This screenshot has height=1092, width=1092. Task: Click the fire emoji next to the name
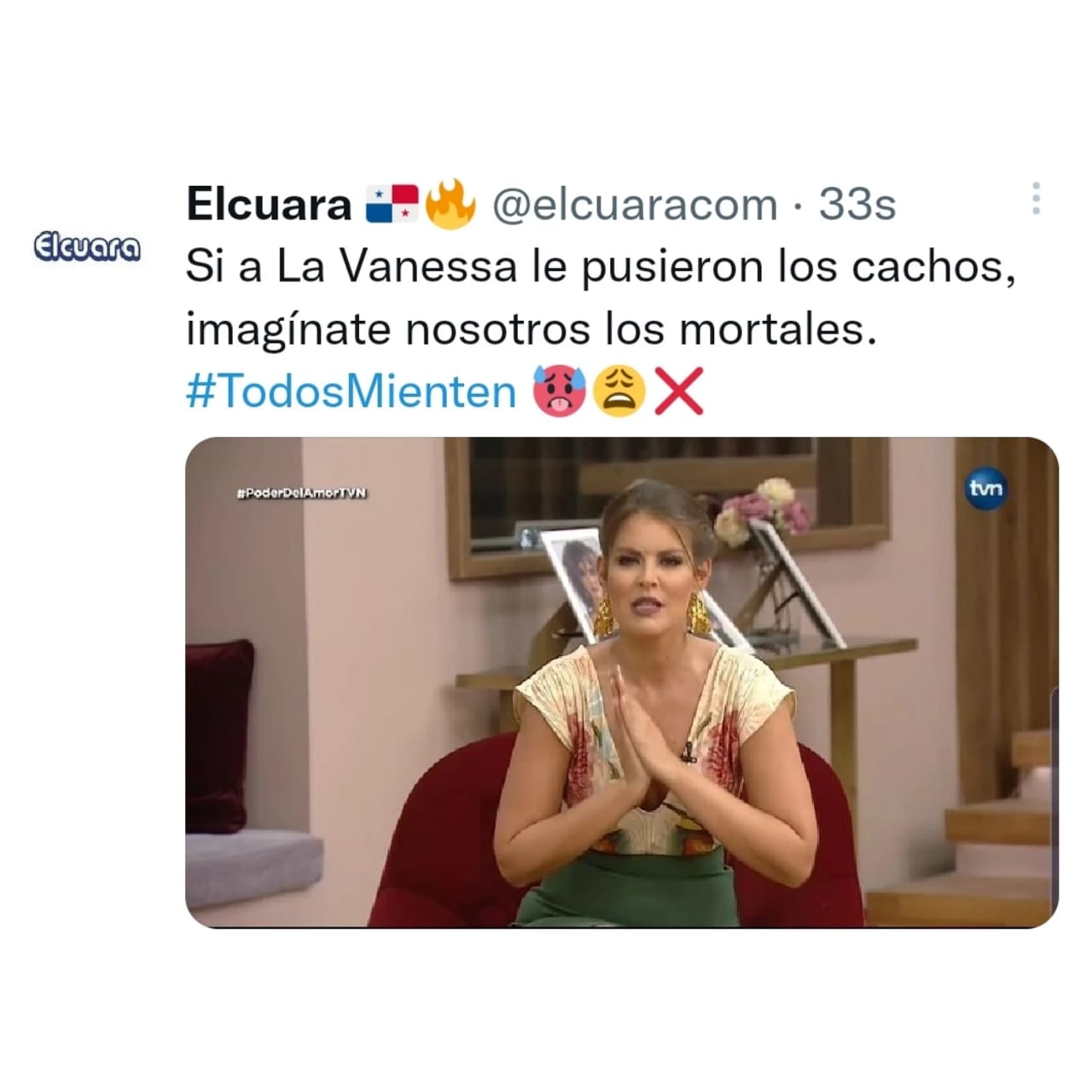[x=449, y=204]
